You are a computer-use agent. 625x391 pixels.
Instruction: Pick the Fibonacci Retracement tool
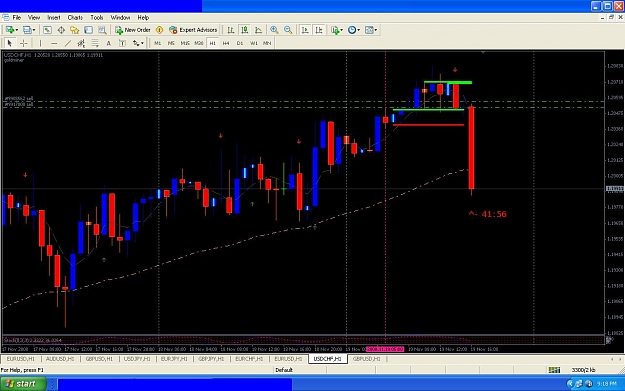tap(95, 43)
